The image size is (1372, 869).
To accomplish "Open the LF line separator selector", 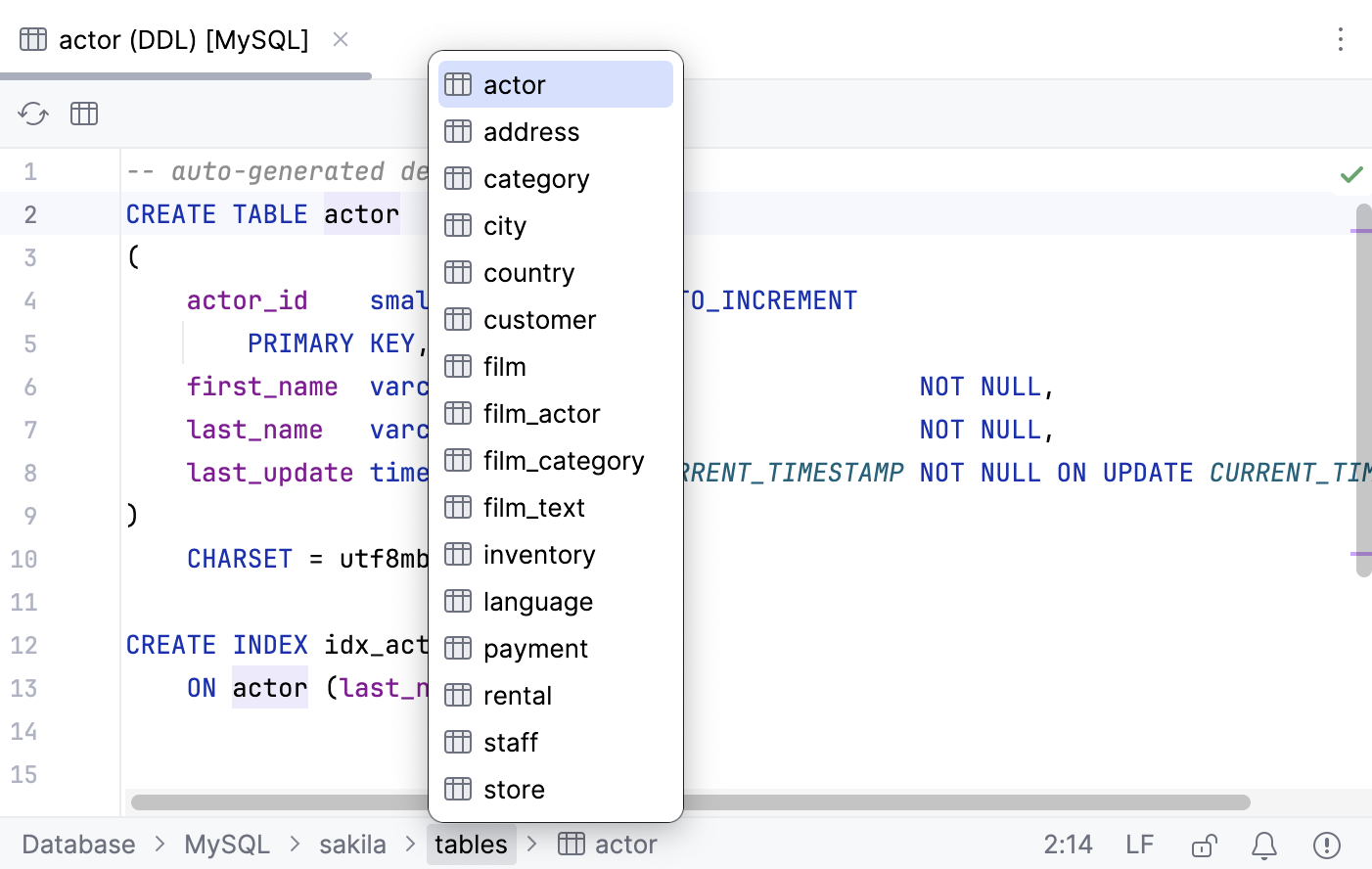I will pyautogui.click(x=1139, y=844).
